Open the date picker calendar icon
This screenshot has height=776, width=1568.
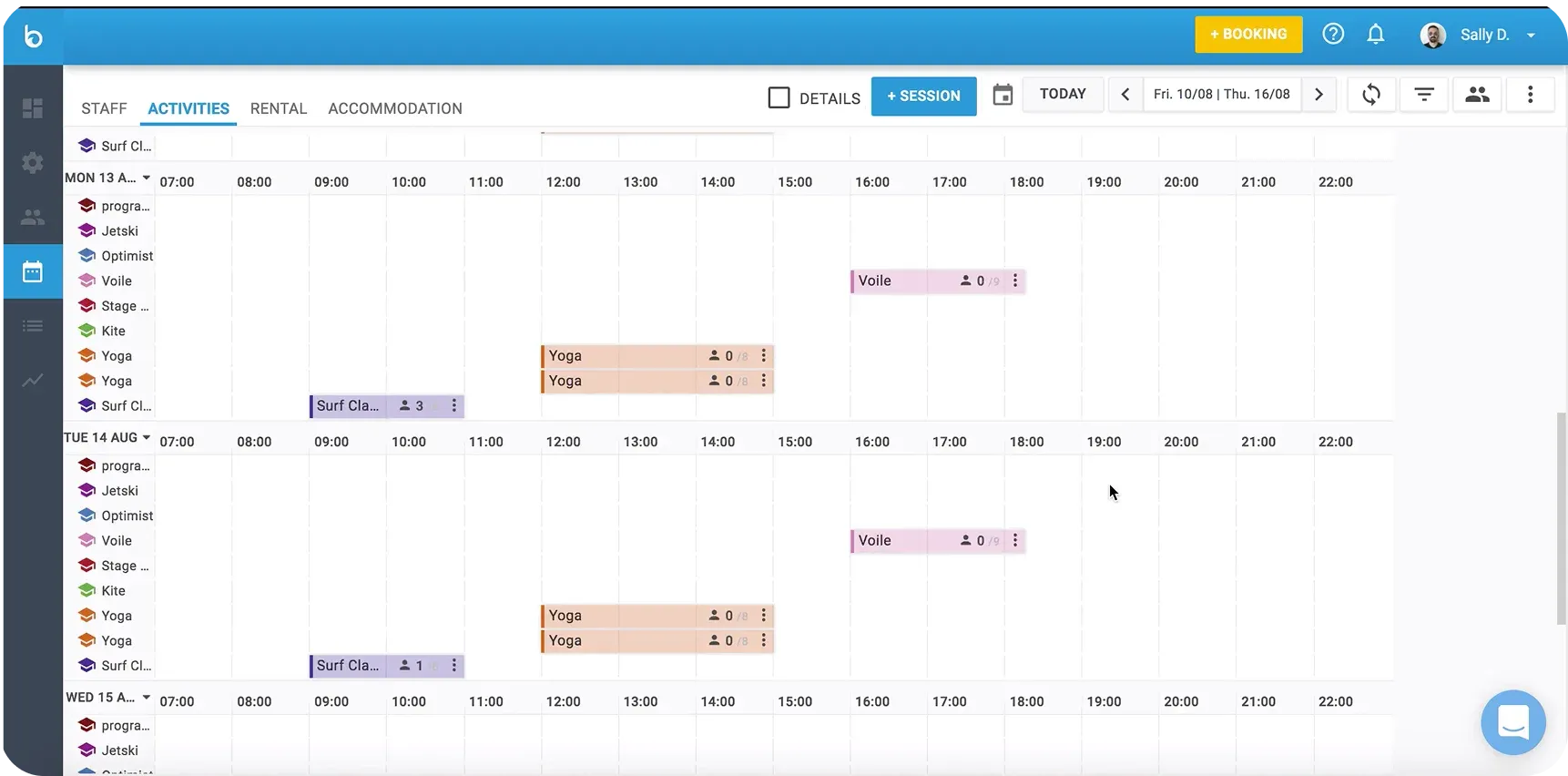pos(1002,95)
